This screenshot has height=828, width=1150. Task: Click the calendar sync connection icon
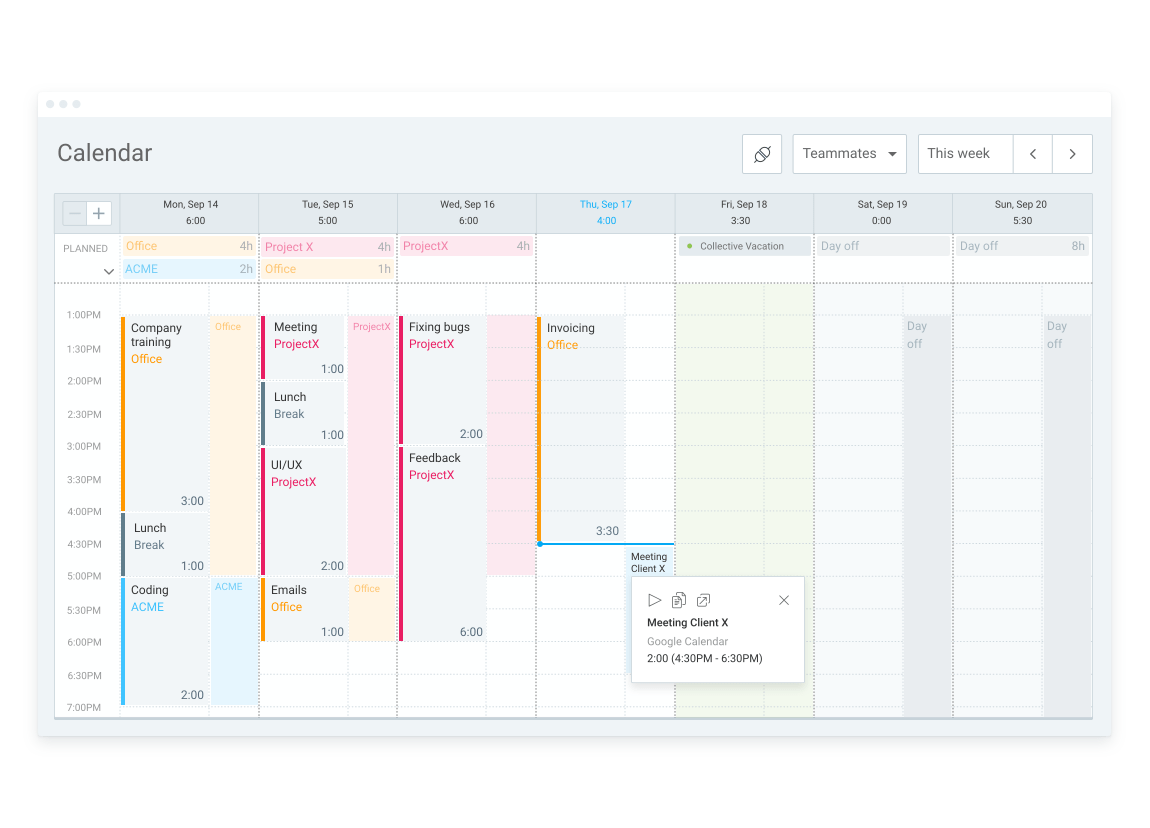tap(762, 154)
